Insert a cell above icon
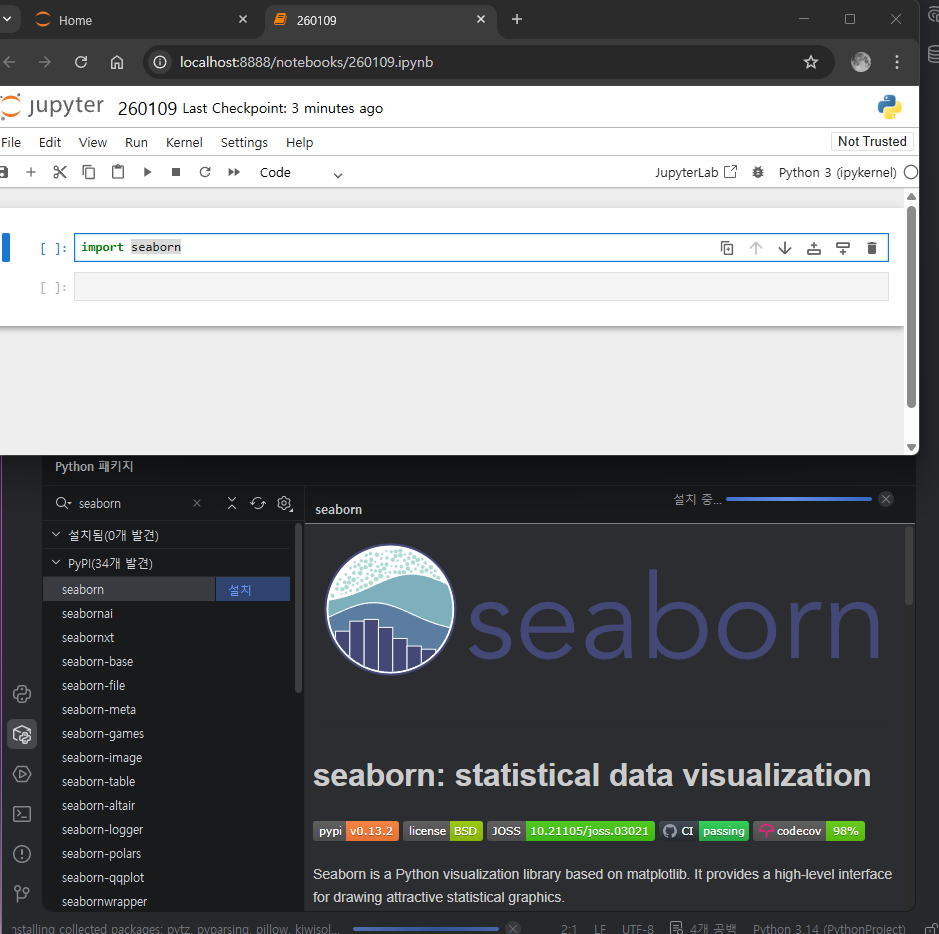The height and width of the screenshot is (934, 939). 814,248
